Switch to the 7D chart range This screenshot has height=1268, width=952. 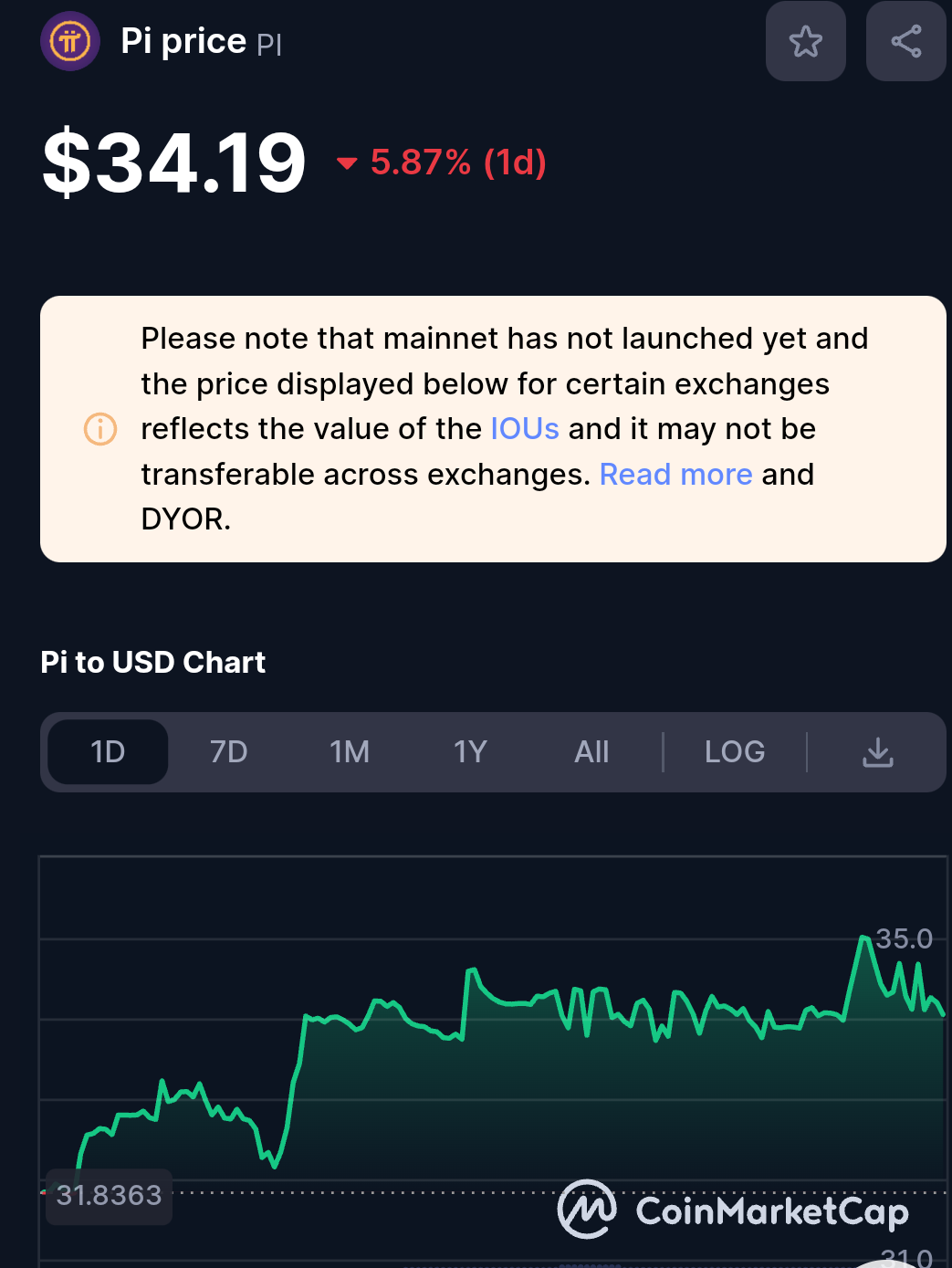(228, 752)
